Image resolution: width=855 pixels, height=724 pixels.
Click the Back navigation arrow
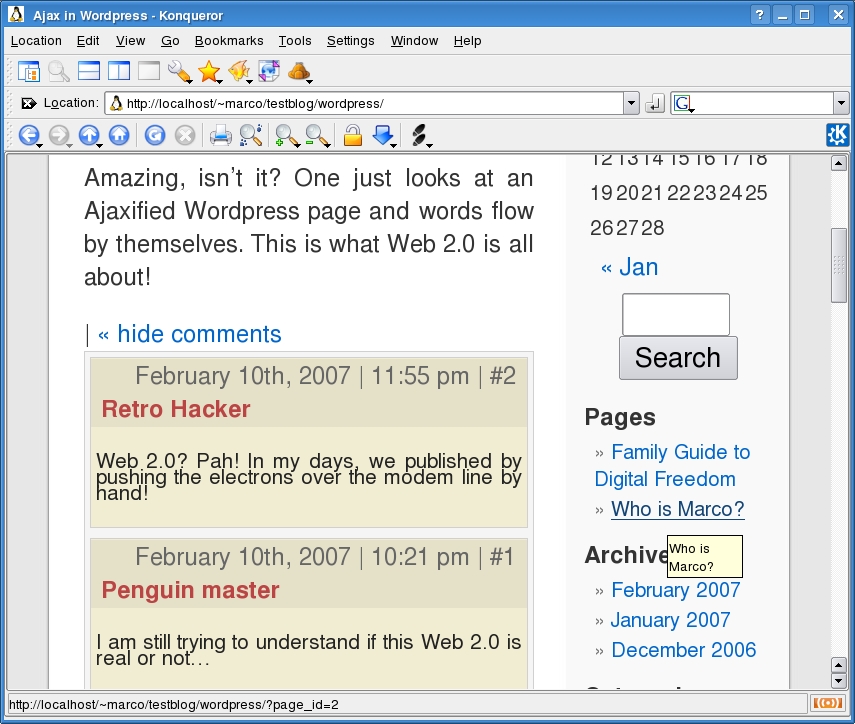(x=27, y=135)
